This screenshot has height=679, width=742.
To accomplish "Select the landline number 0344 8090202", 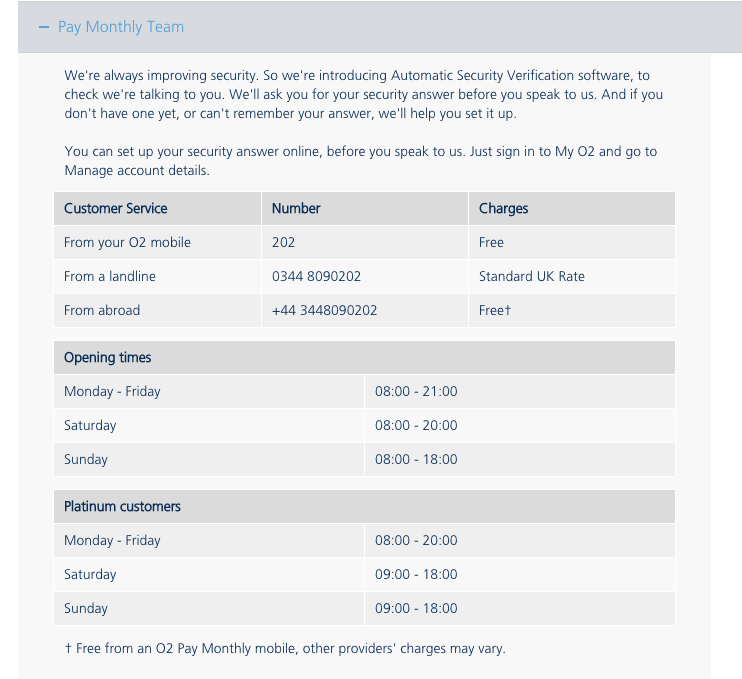I will coord(316,276).
